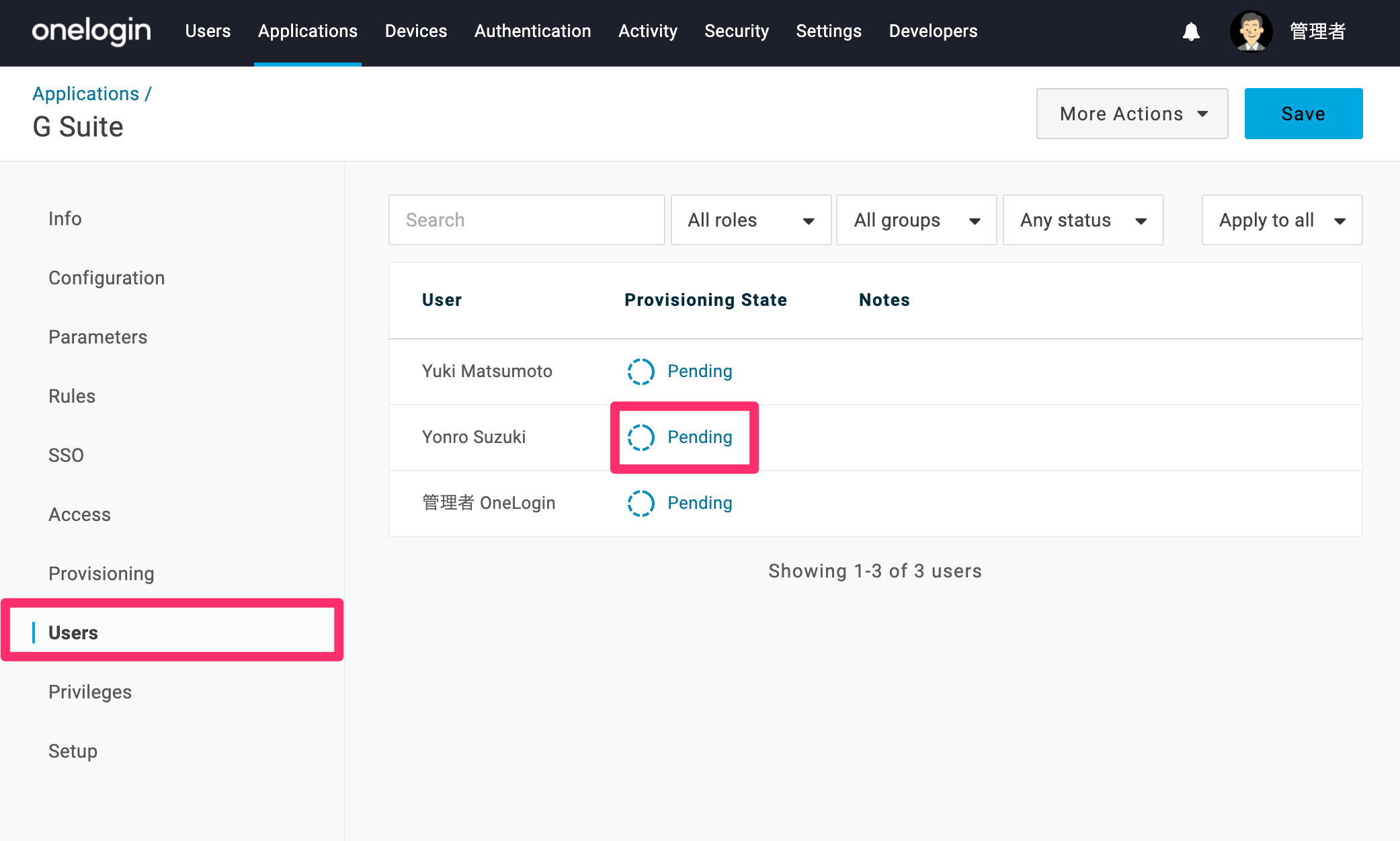Viewport: 1400px width, 841px height.
Task: Expand the Apply to all dropdown
Action: coord(1282,220)
